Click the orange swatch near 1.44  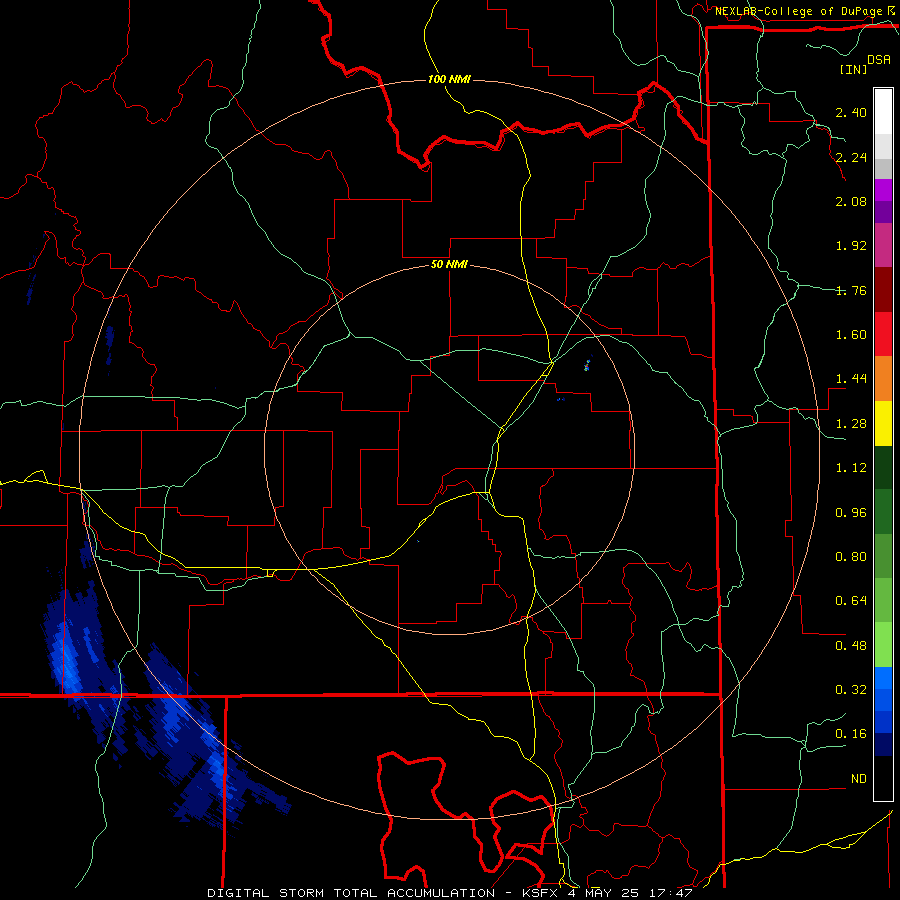(883, 378)
